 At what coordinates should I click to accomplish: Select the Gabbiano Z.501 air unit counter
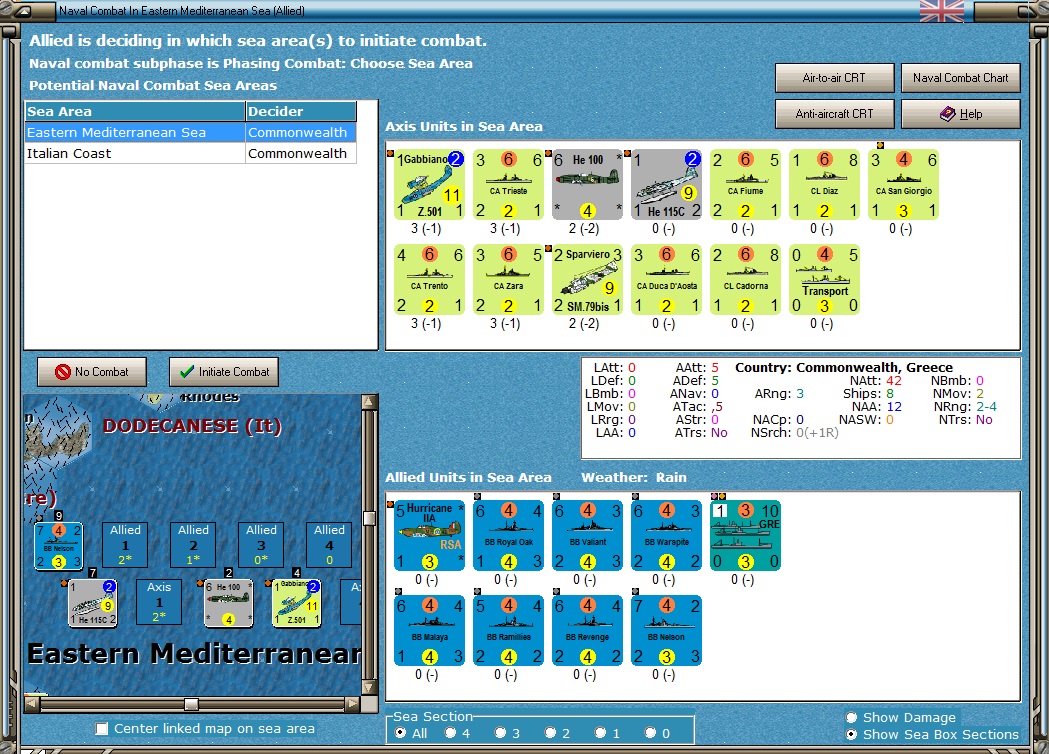point(429,185)
